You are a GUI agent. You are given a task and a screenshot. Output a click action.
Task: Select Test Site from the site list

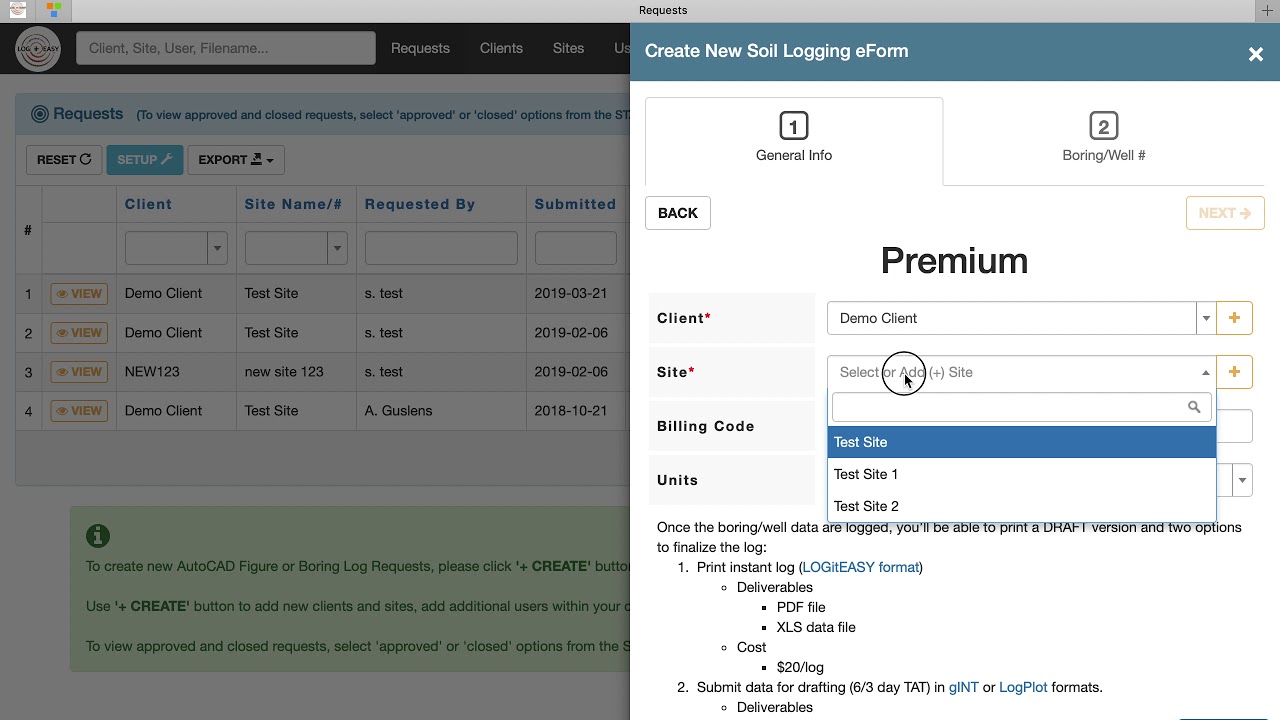point(1022,442)
